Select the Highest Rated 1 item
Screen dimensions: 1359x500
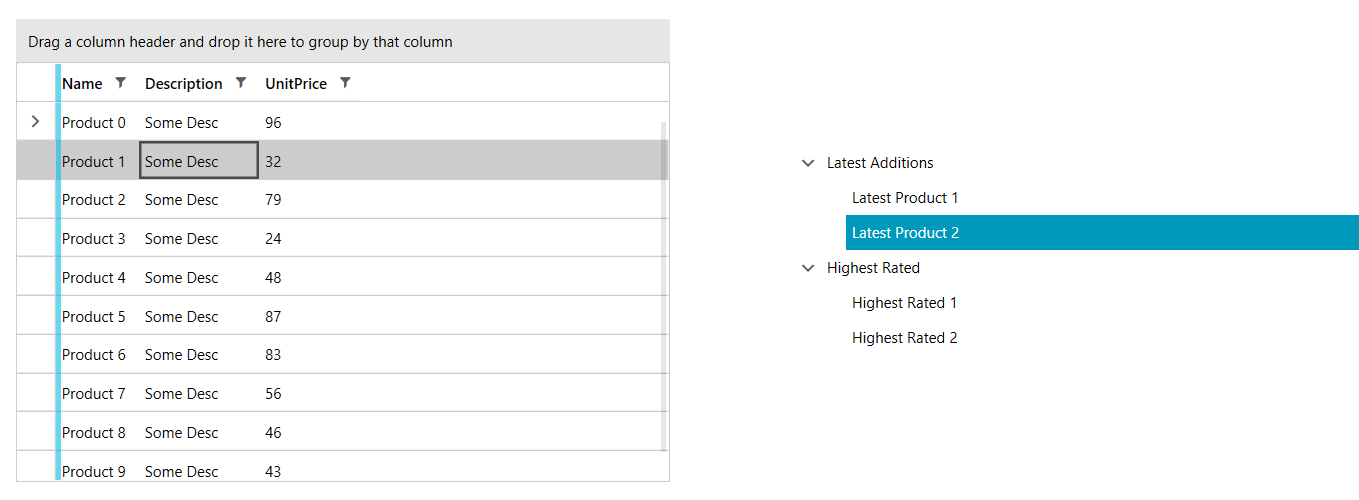coord(904,303)
